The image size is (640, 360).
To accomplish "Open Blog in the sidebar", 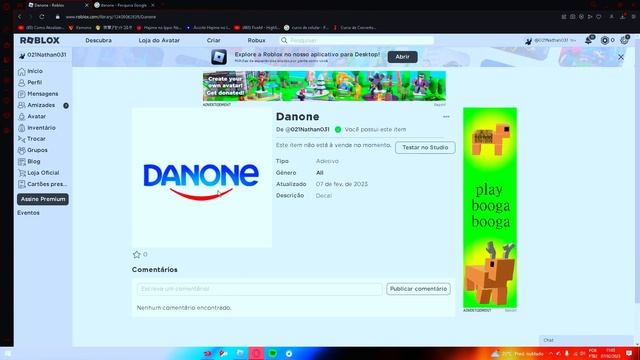I will [29, 162].
